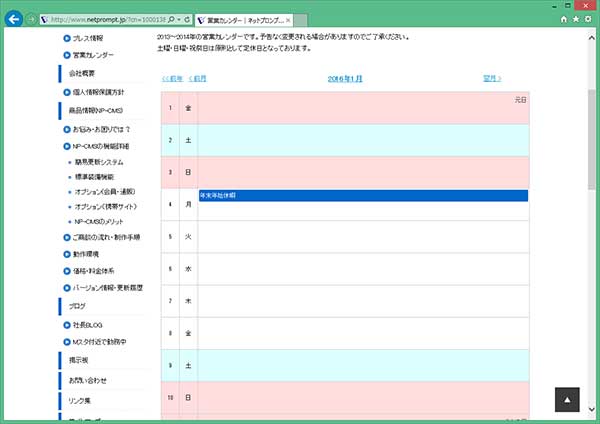The height and width of the screenshot is (424, 600).
Task: Go back using the browser back arrow
Action: tap(13, 19)
